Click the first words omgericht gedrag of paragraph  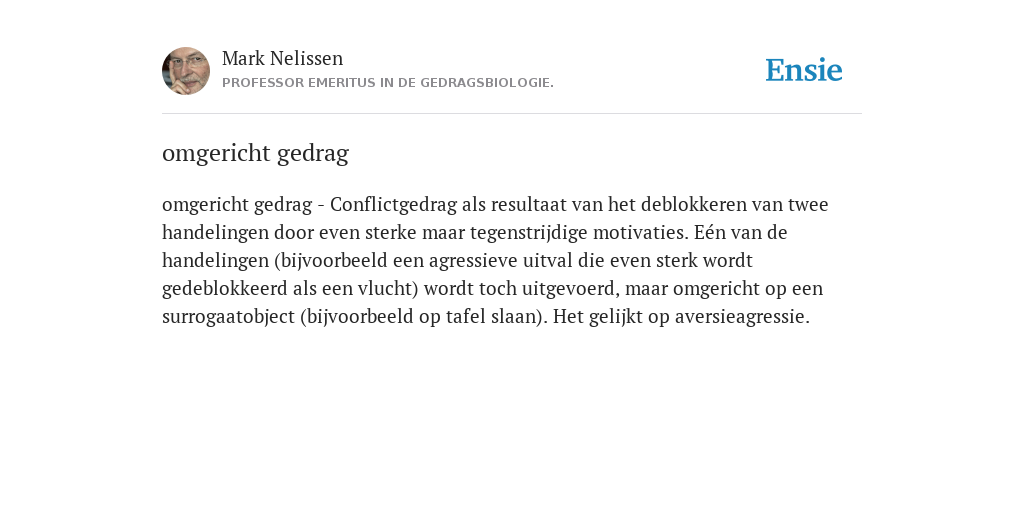click(x=237, y=205)
